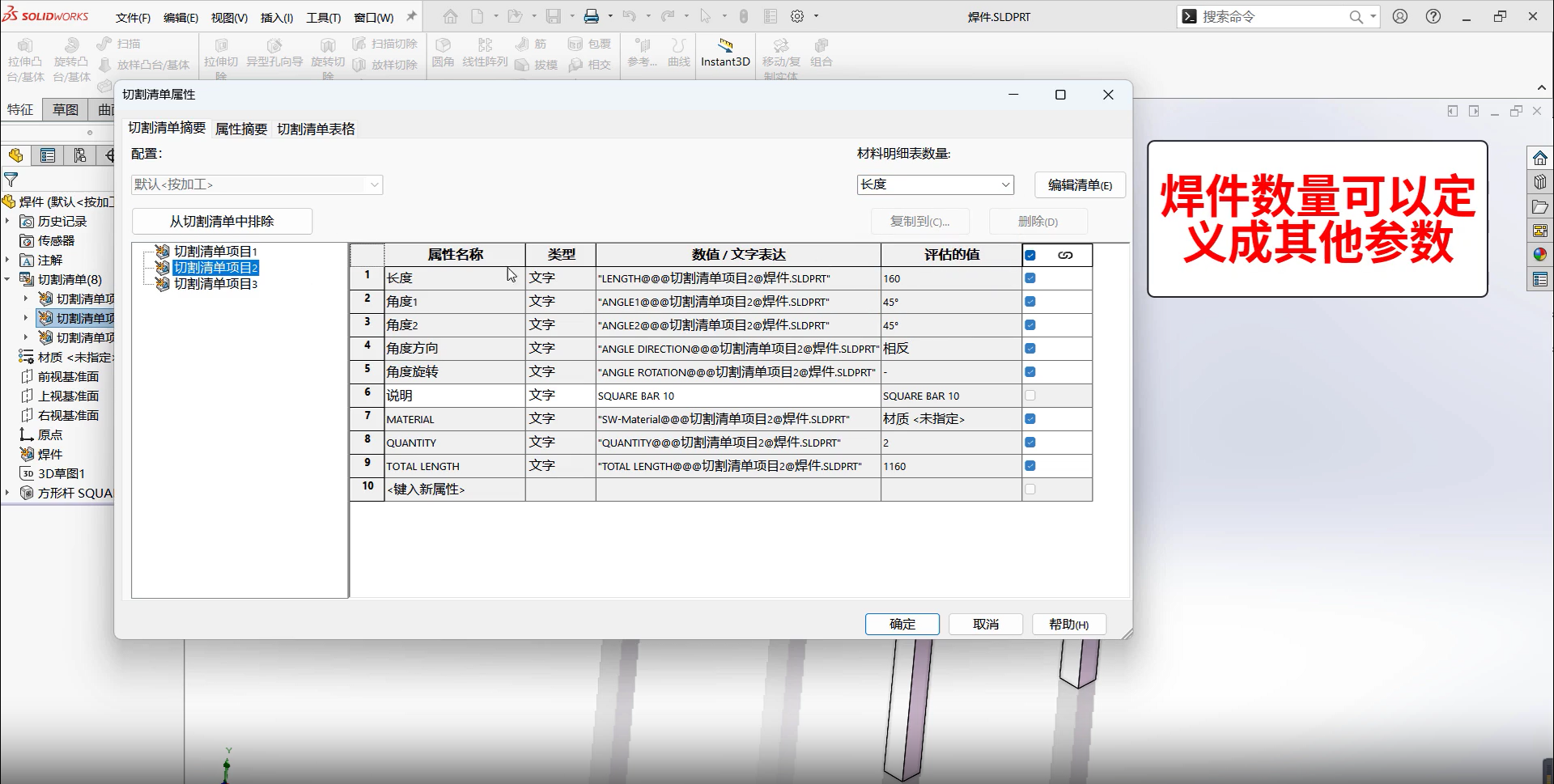Open the Options gear icon

pos(797,16)
